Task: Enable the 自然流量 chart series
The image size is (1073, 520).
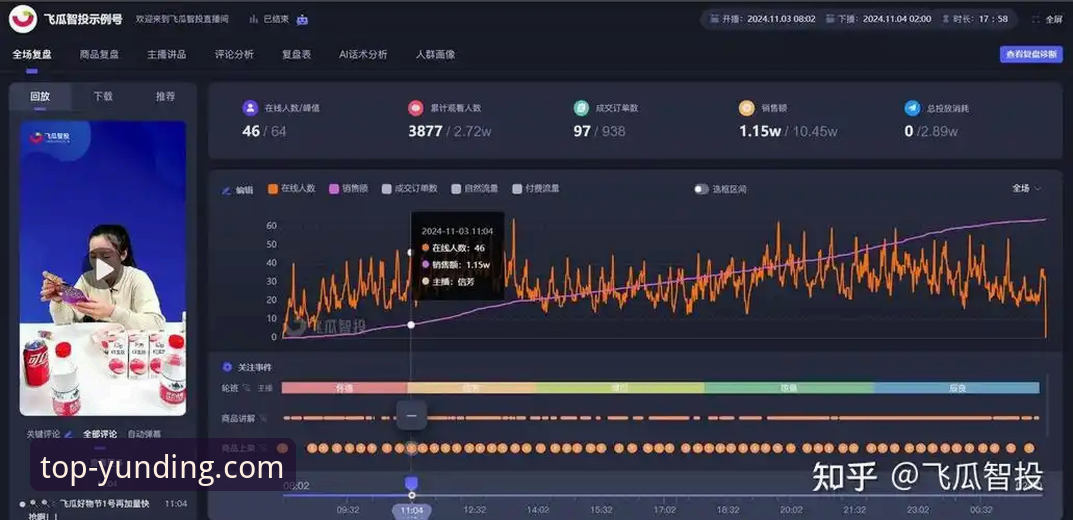Action: [475, 188]
